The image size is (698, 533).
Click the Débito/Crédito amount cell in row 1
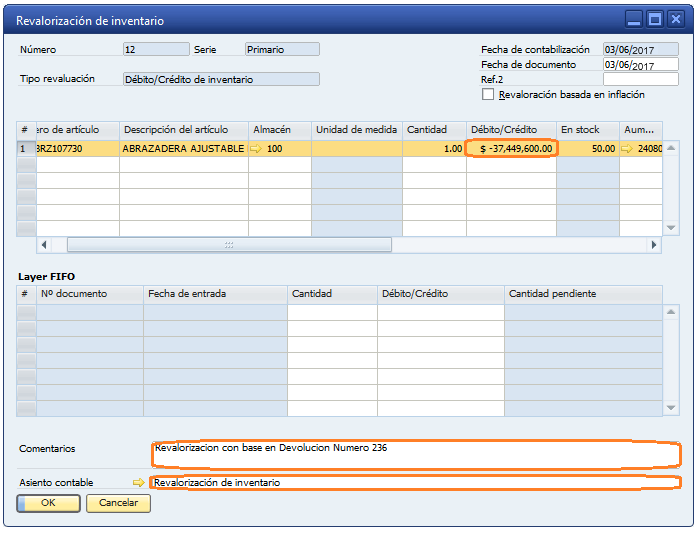click(x=511, y=148)
